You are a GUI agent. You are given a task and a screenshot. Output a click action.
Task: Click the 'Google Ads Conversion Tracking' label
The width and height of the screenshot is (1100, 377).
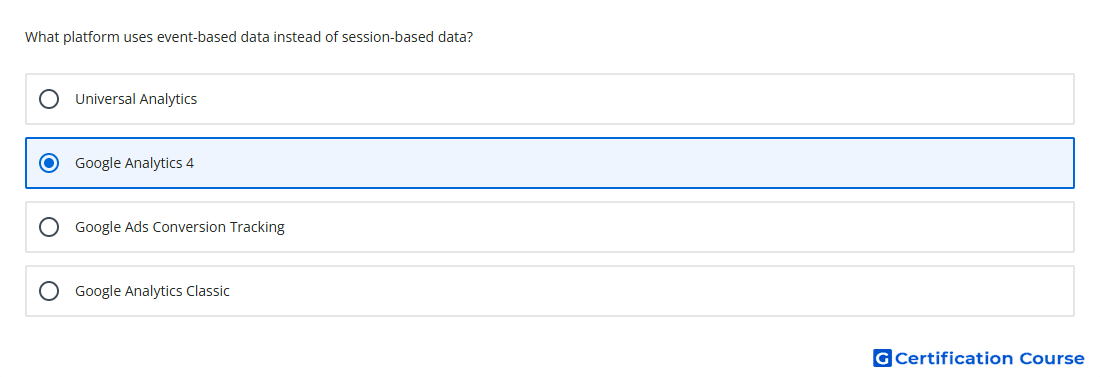click(180, 227)
